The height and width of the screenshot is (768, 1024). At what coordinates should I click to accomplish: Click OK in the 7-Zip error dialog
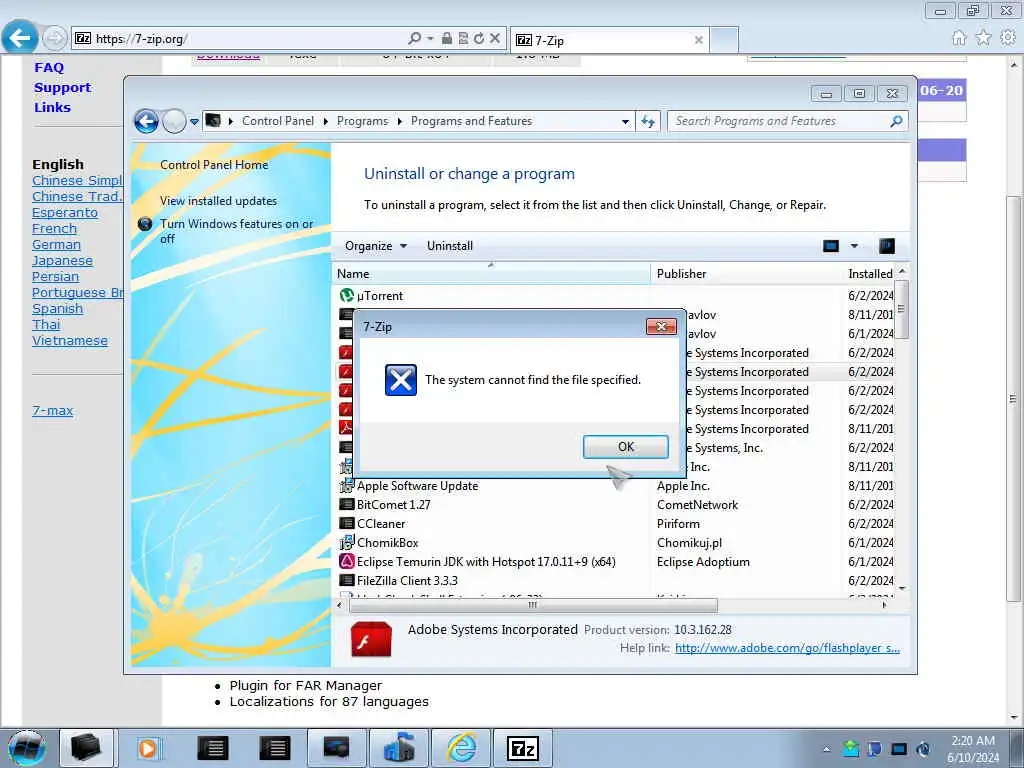(626, 447)
